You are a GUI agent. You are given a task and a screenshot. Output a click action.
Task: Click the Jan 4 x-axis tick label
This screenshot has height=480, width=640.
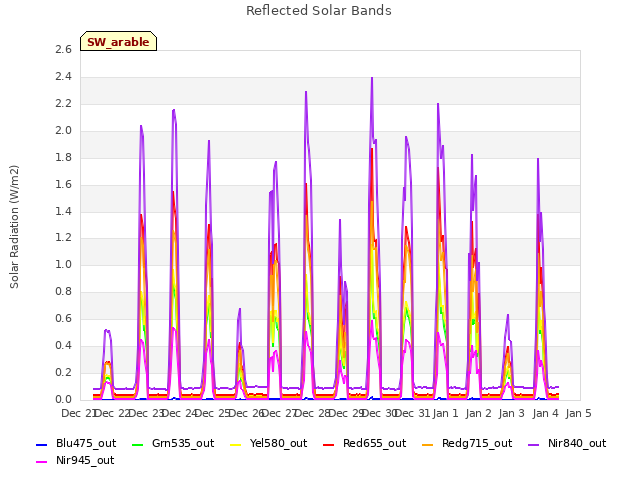tap(545, 413)
